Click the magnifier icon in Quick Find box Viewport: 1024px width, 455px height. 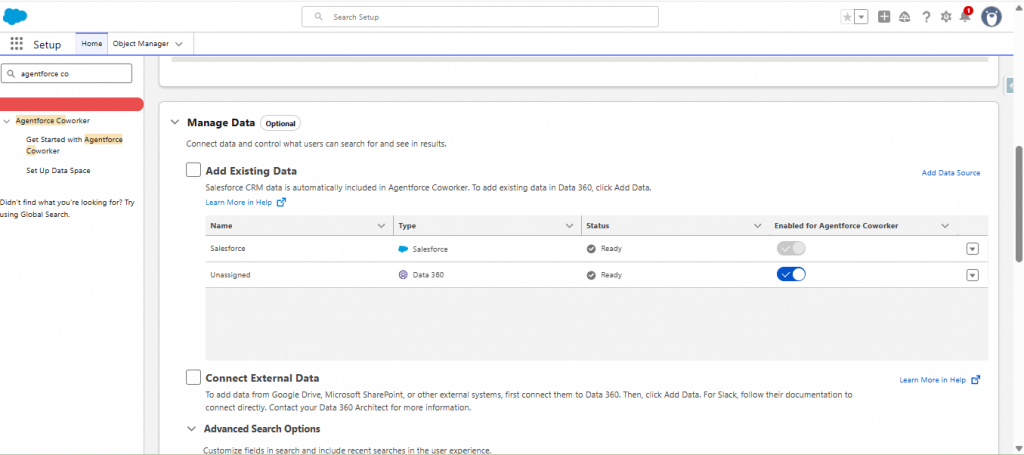tap(11, 74)
